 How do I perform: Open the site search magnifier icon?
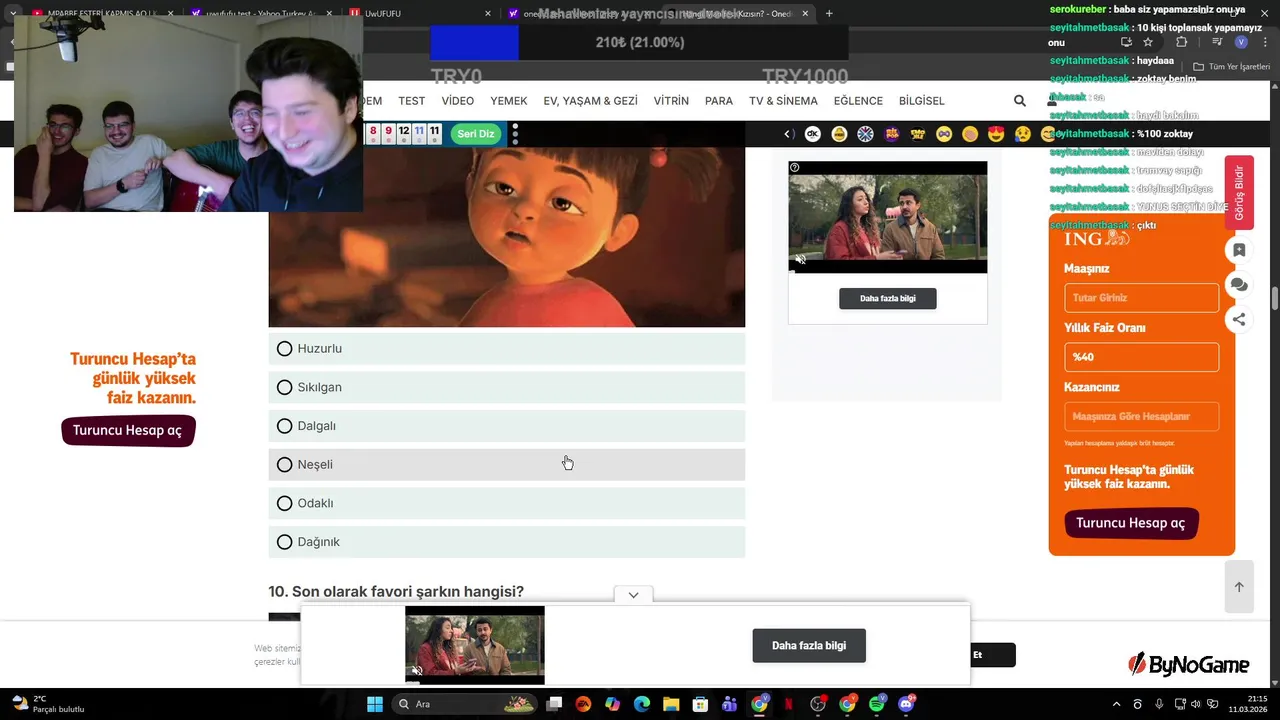tap(1019, 101)
